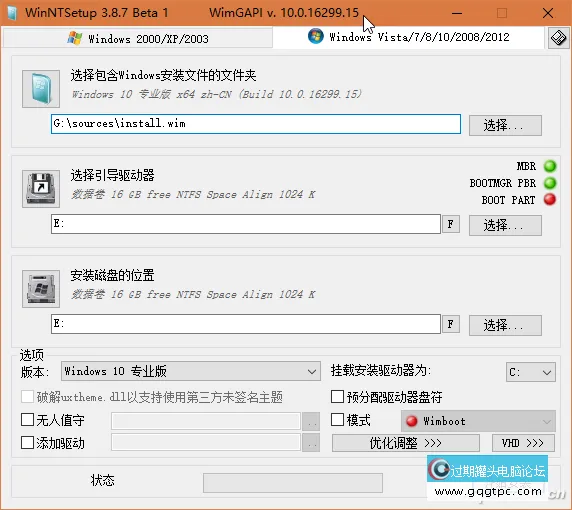The height and width of the screenshot is (510, 572).
Task: Click the 无人值守 file path field
Action: pyautogui.click(x=206, y=421)
